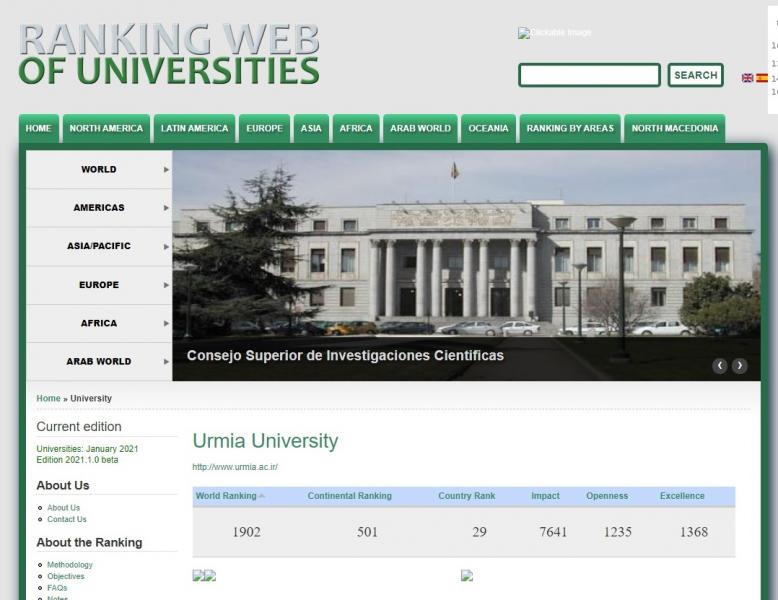Click the University breadcrumb text
Image resolution: width=778 pixels, height=600 pixels.
click(91, 399)
